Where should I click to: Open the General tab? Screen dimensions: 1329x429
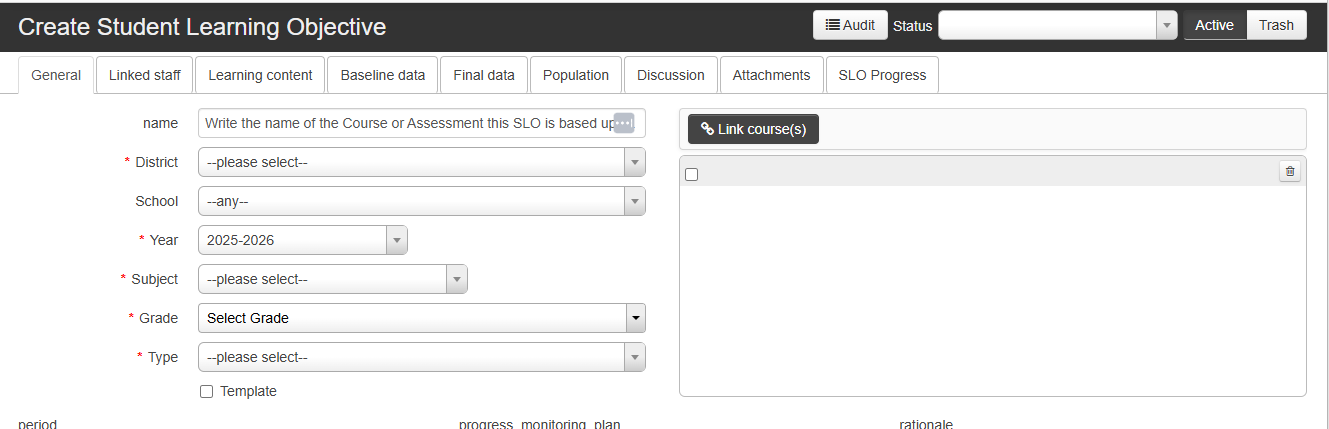click(56, 75)
